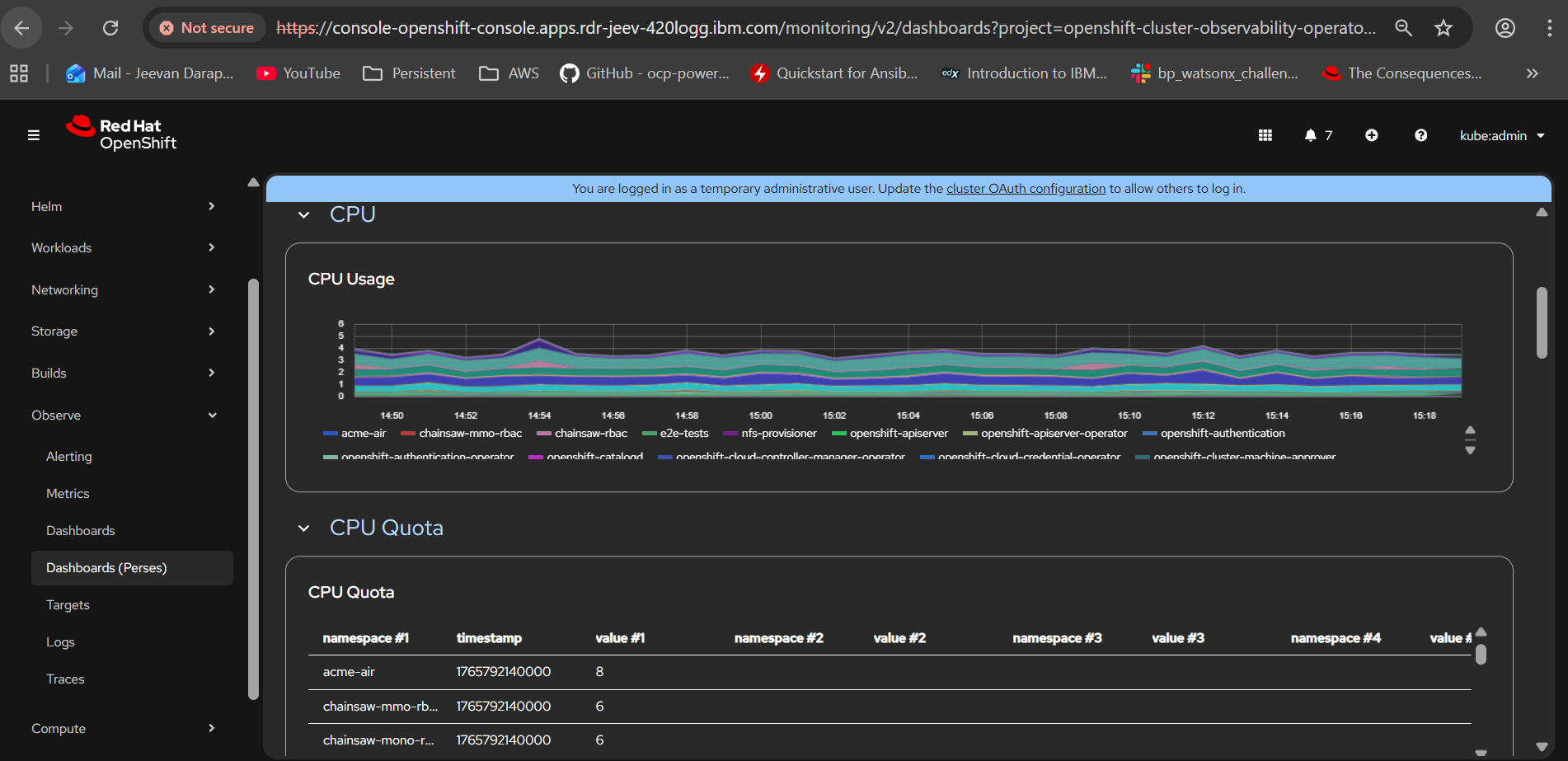The height and width of the screenshot is (761, 1568).
Task: Bookmark this page with star icon
Action: pyautogui.click(x=1443, y=28)
